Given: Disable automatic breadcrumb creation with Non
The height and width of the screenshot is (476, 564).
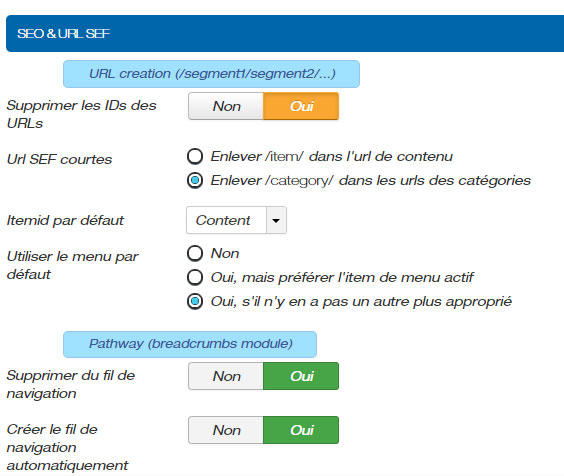Looking at the screenshot, I should (226, 430).
